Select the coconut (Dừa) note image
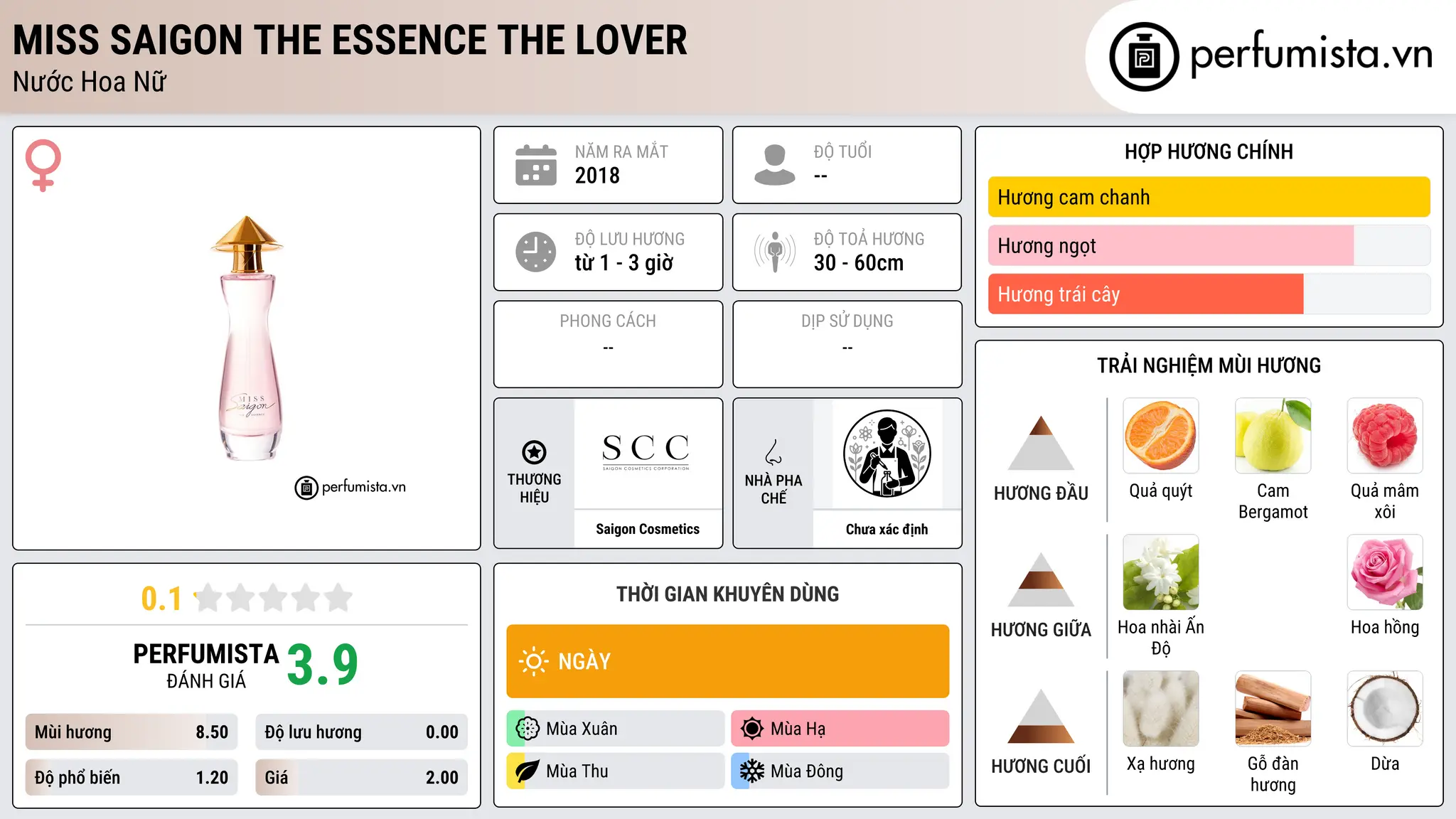The image size is (1456, 819). click(x=1385, y=709)
